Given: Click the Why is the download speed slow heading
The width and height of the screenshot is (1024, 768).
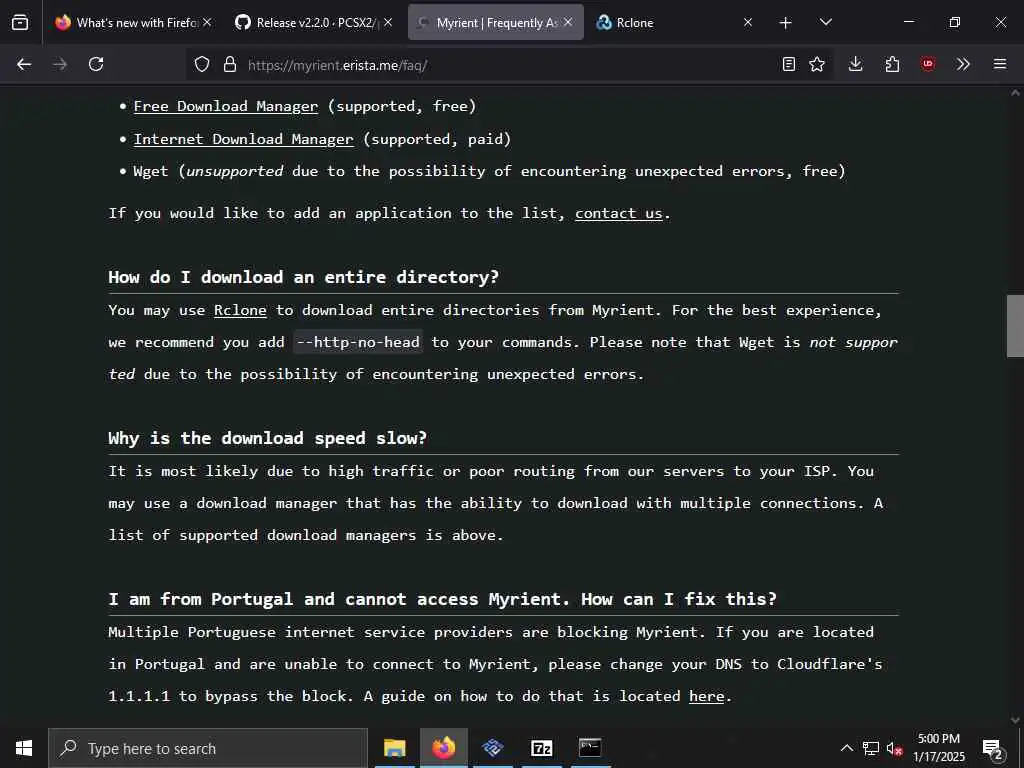Looking at the screenshot, I should point(267,438).
